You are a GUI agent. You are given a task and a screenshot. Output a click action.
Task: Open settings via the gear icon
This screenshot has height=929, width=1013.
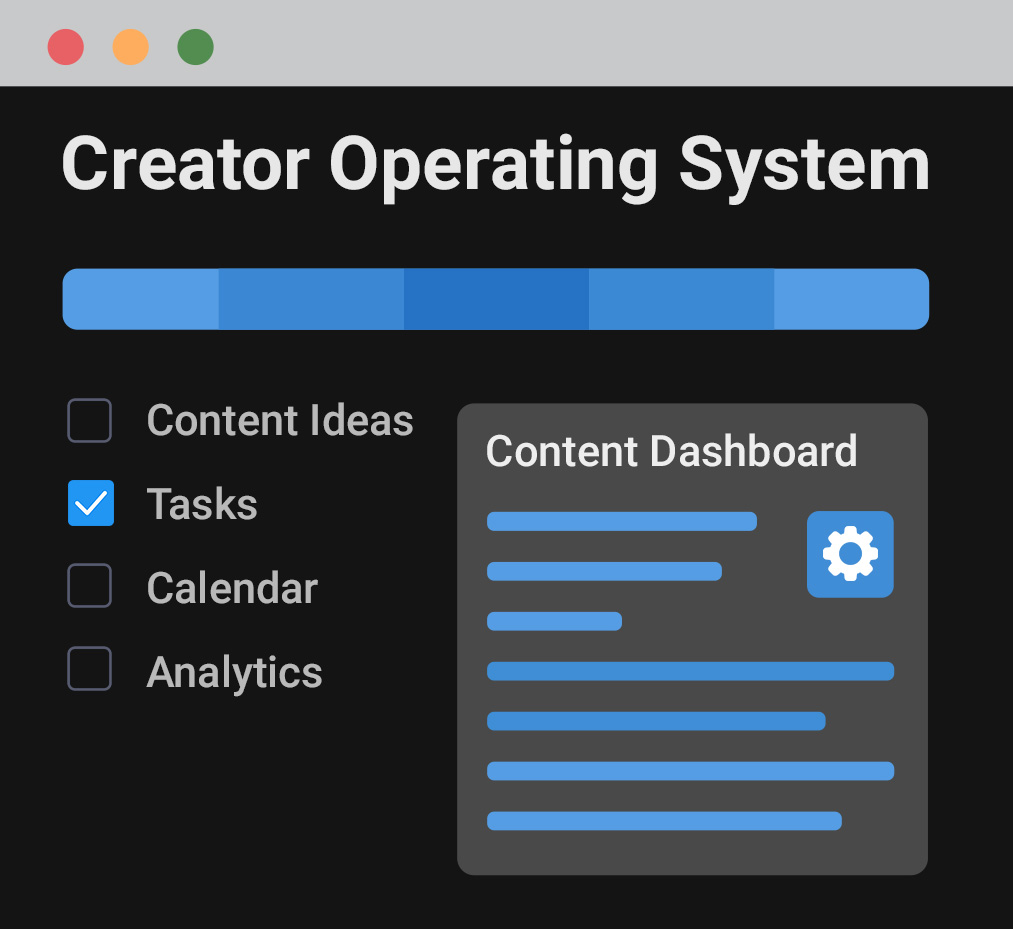tap(850, 554)
